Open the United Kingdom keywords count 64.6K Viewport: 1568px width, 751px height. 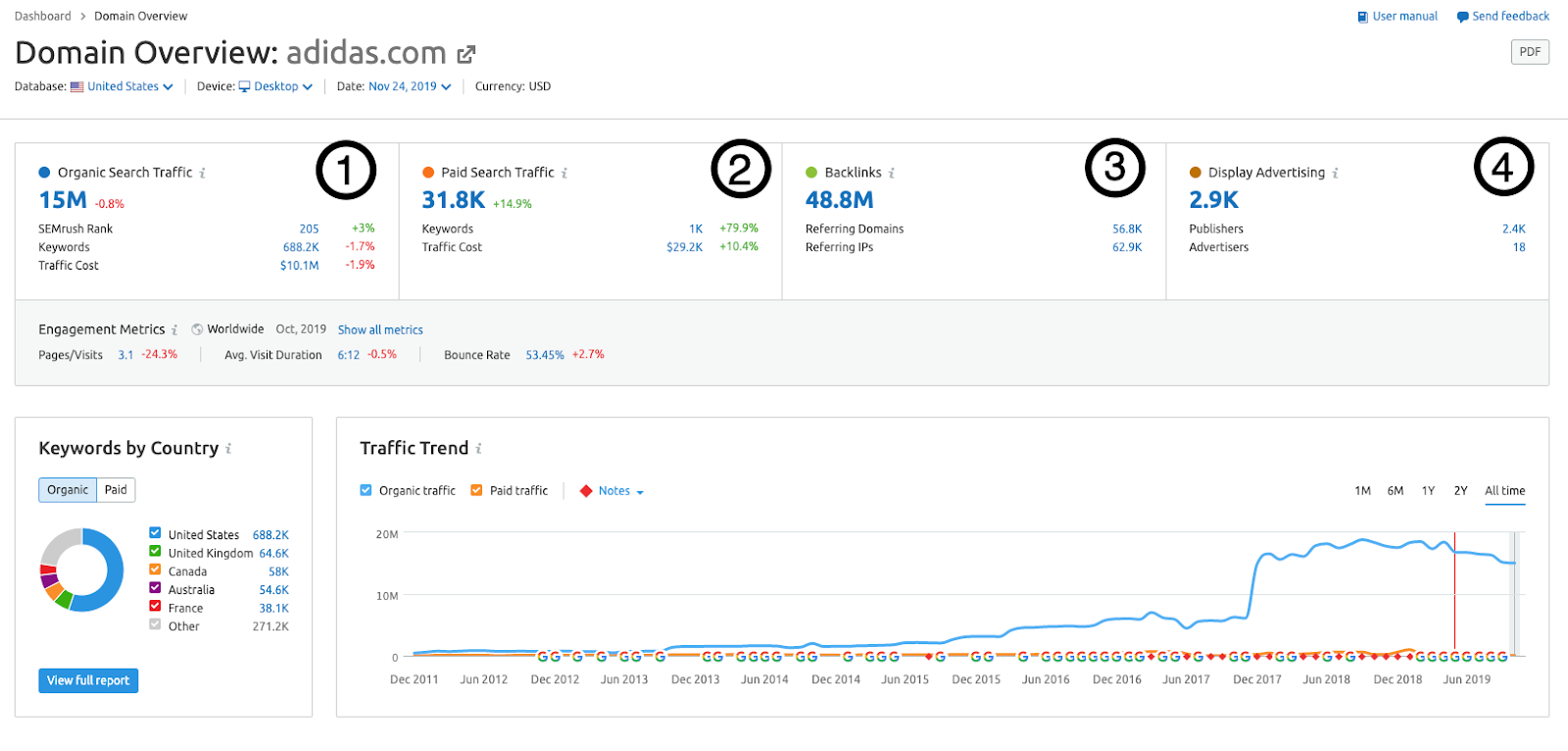[x=274, y=554]
